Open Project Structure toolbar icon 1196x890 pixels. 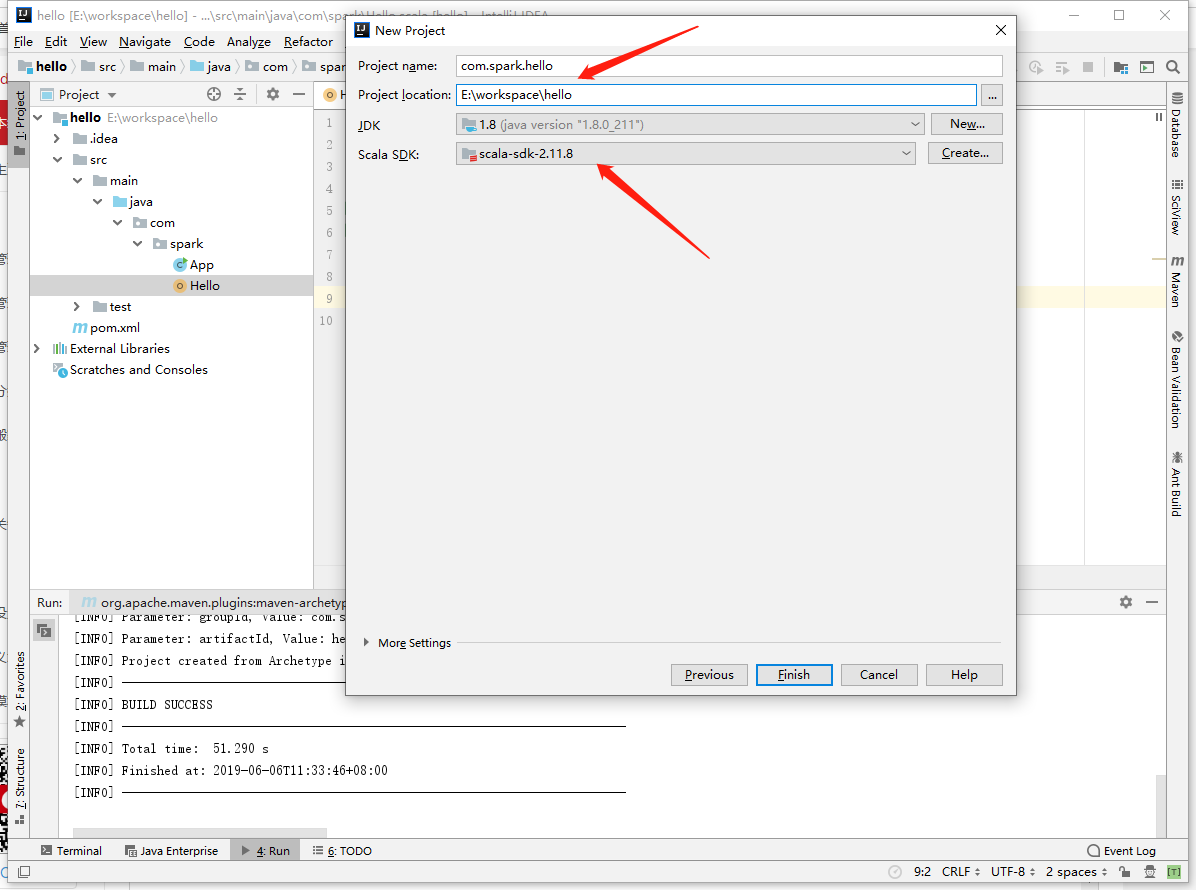pyautogui.click(x=1120, y=67)
